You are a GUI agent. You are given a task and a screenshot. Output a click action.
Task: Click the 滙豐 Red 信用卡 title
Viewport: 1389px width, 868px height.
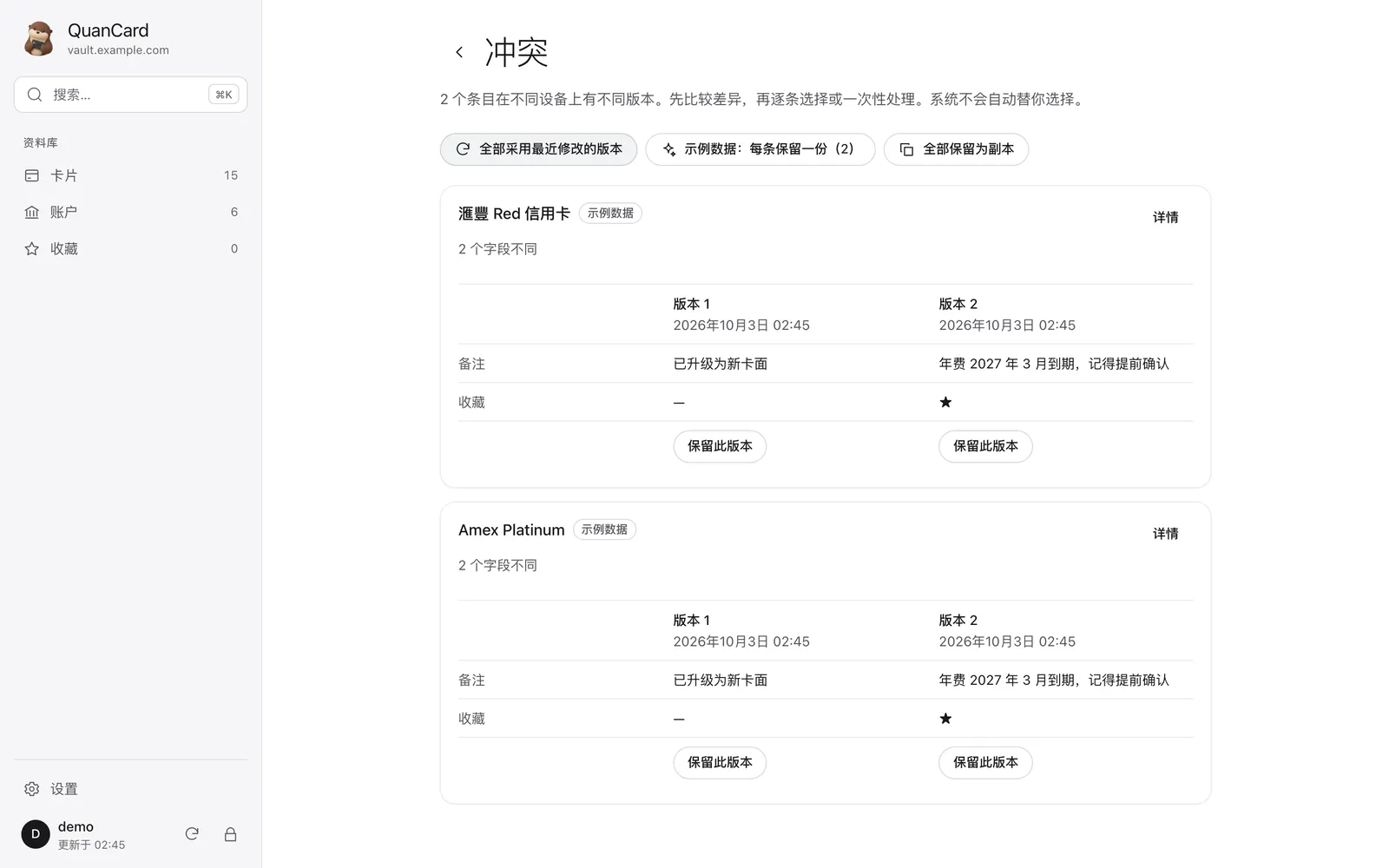pyautogui.click(x=514, y=214)
